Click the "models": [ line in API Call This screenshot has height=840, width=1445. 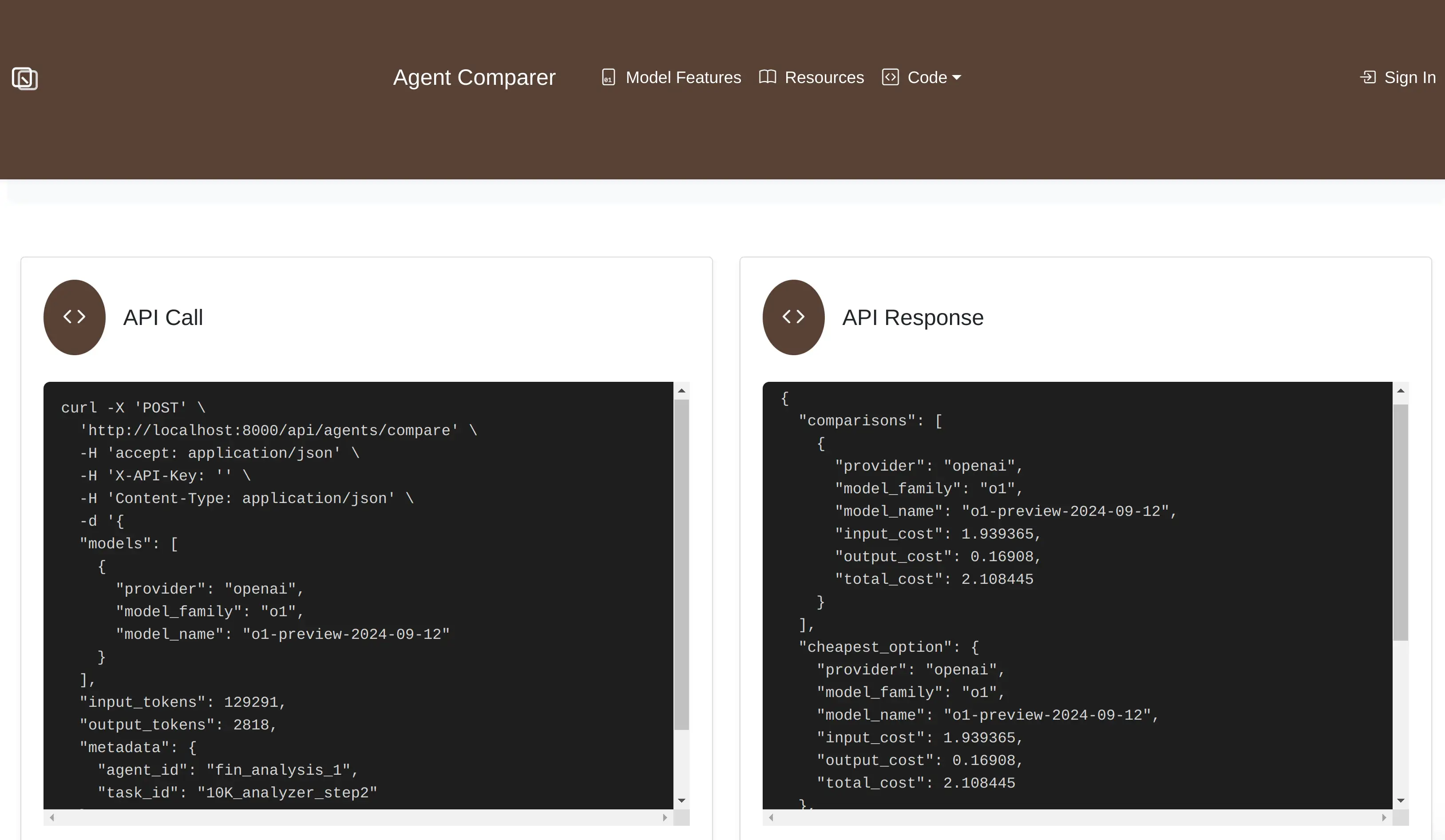129,543
